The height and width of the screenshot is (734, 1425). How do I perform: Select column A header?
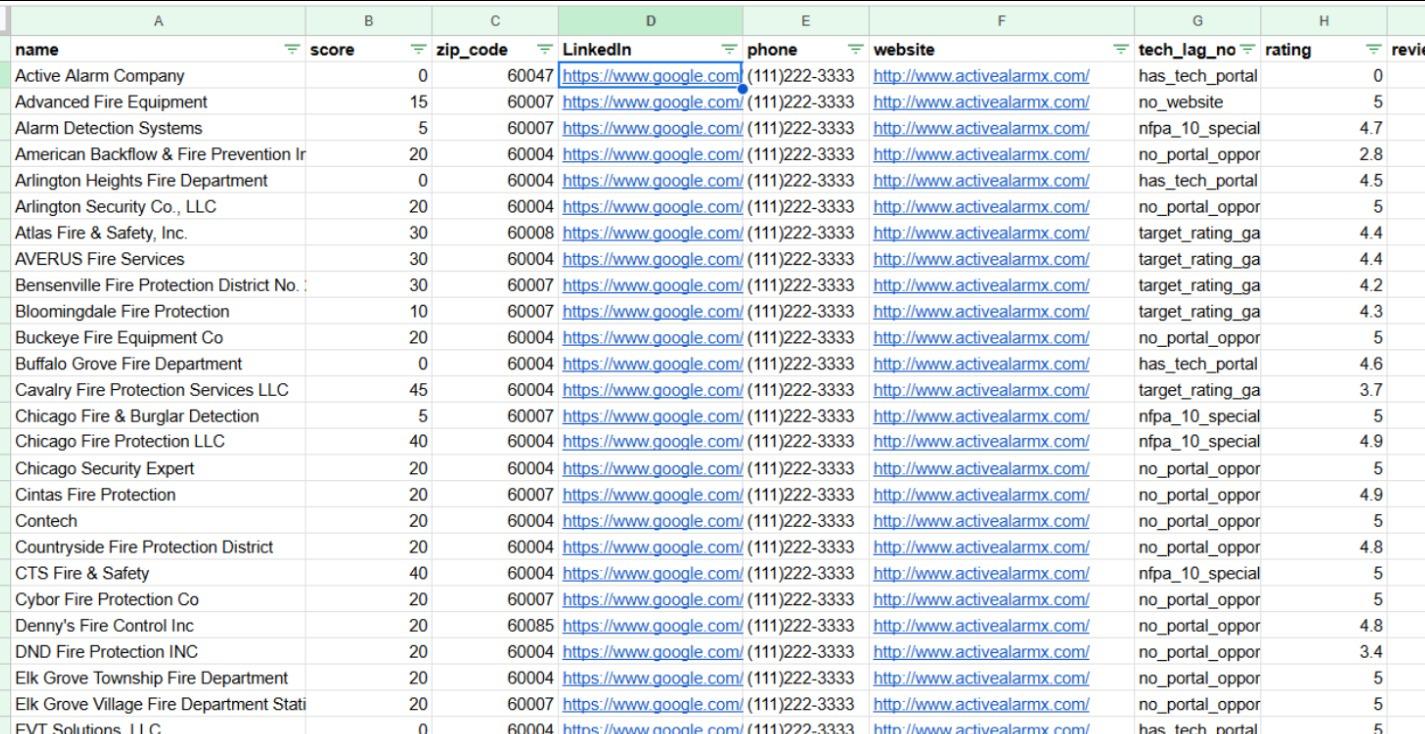[x=158, y=20]
